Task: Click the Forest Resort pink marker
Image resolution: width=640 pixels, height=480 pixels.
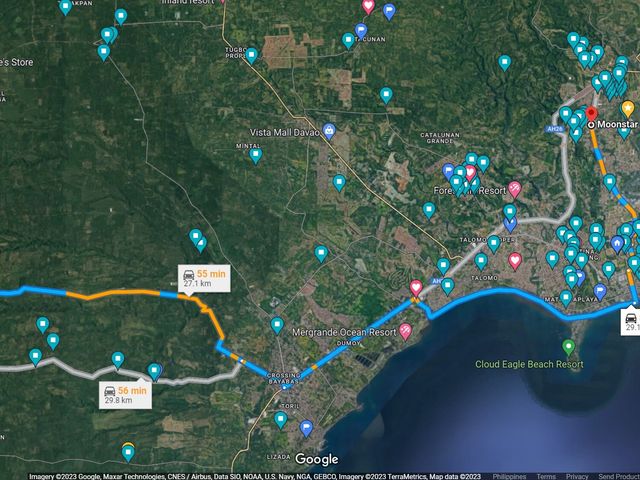Action: click(x=514, y=189)
